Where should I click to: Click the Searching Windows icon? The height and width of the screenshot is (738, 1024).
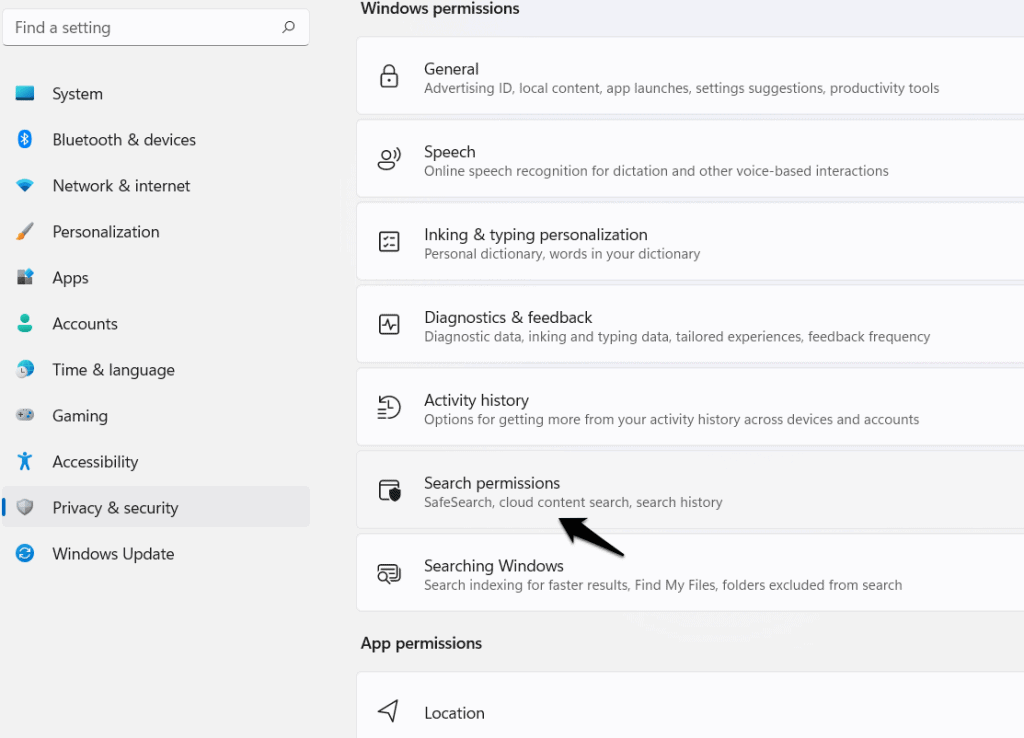(x=389, y=573)
